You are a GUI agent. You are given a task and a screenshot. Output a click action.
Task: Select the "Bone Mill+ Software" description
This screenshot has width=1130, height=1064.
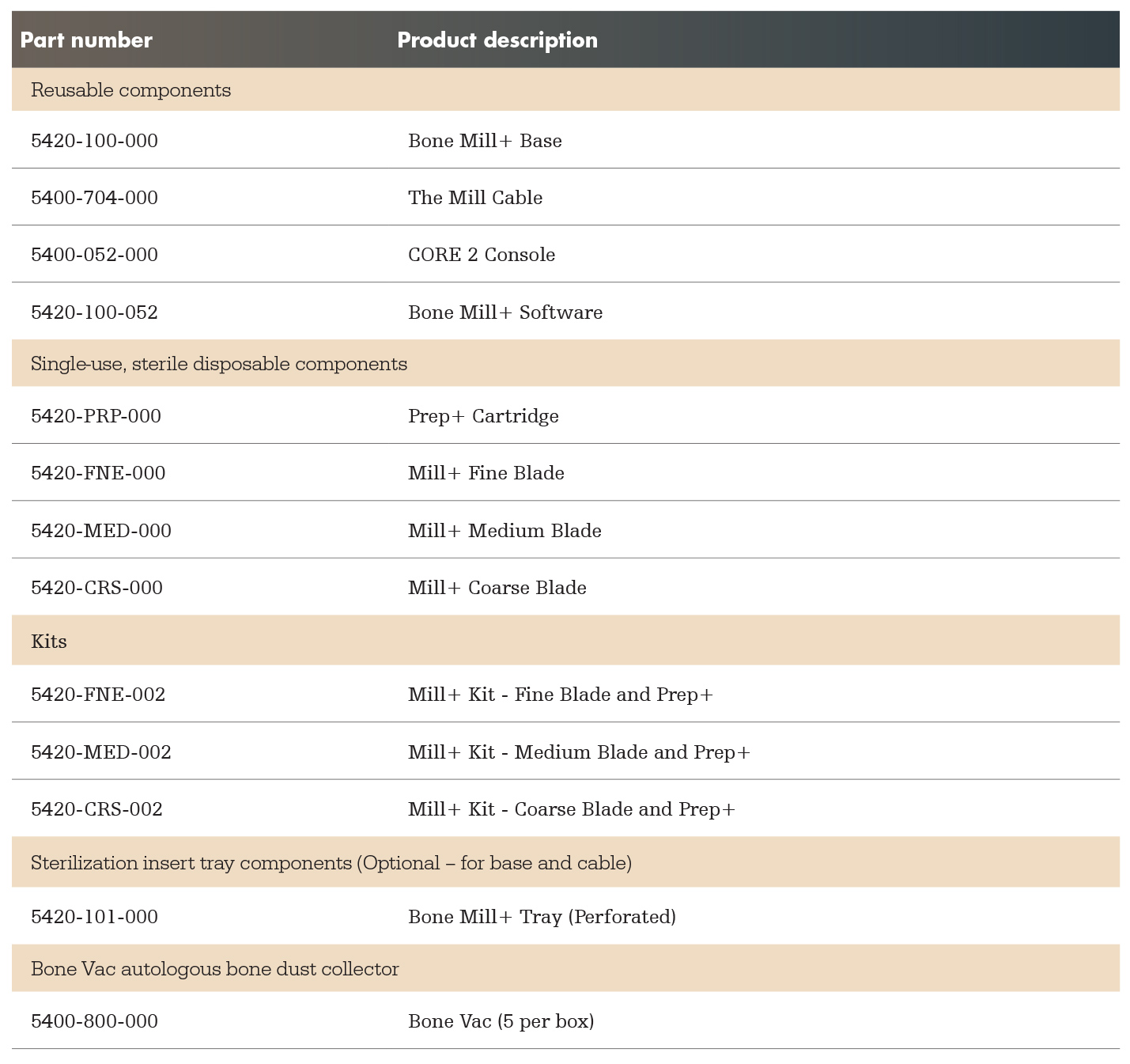tap(505, 312)
